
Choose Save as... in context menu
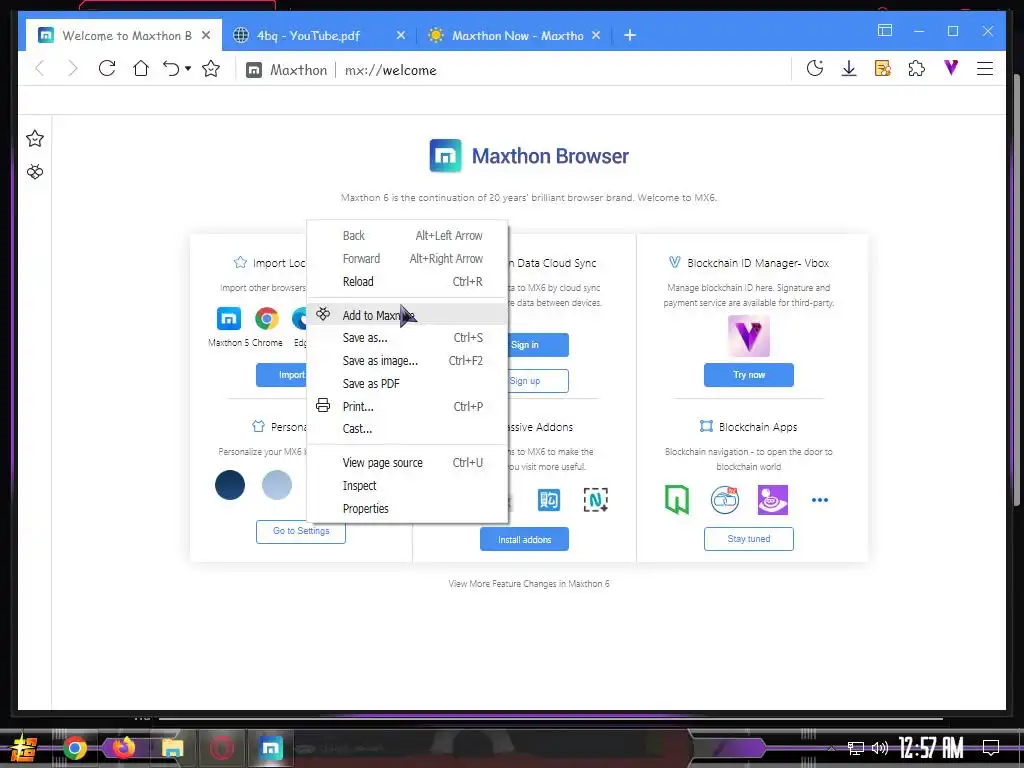[408, 338]
